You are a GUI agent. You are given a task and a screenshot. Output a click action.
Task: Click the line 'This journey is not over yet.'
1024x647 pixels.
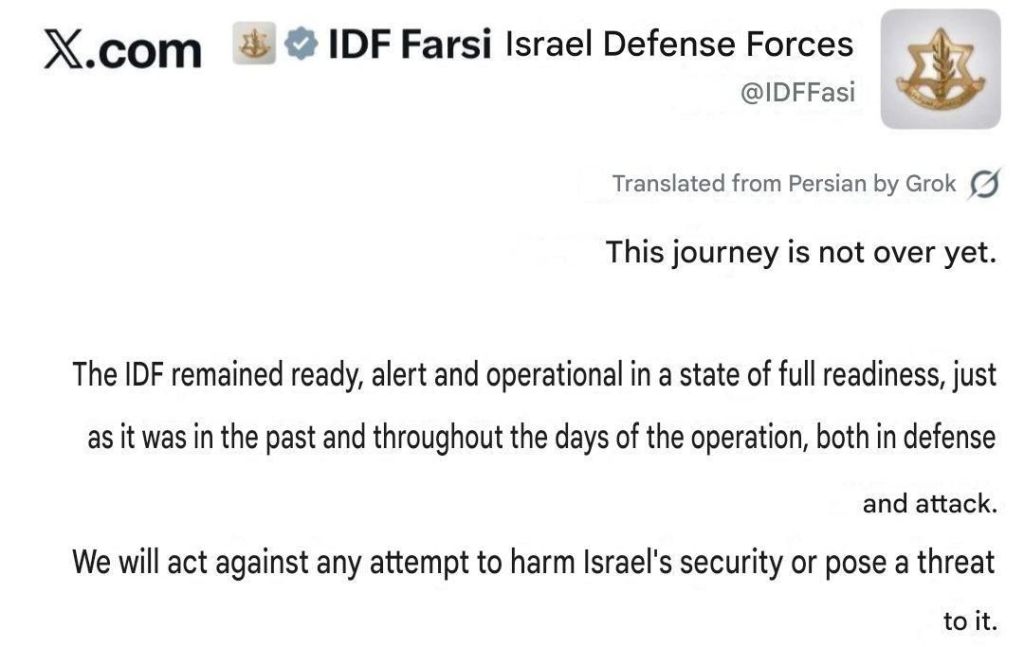click(801, 252)
